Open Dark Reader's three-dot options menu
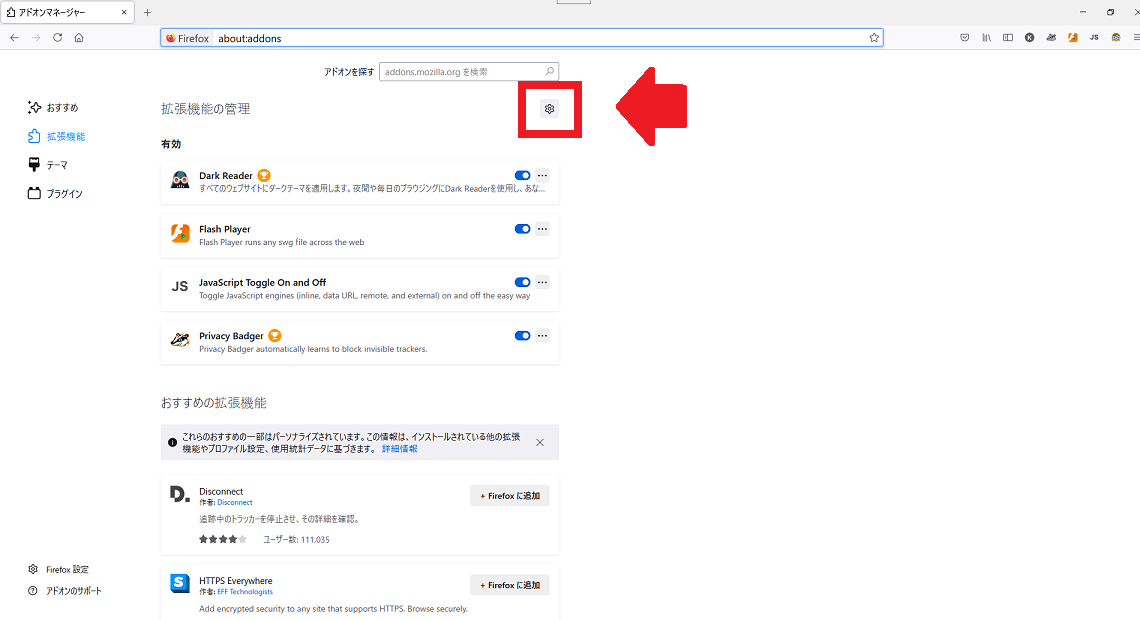Viewport: 1140px width, 620px height. tap(542, 175)
